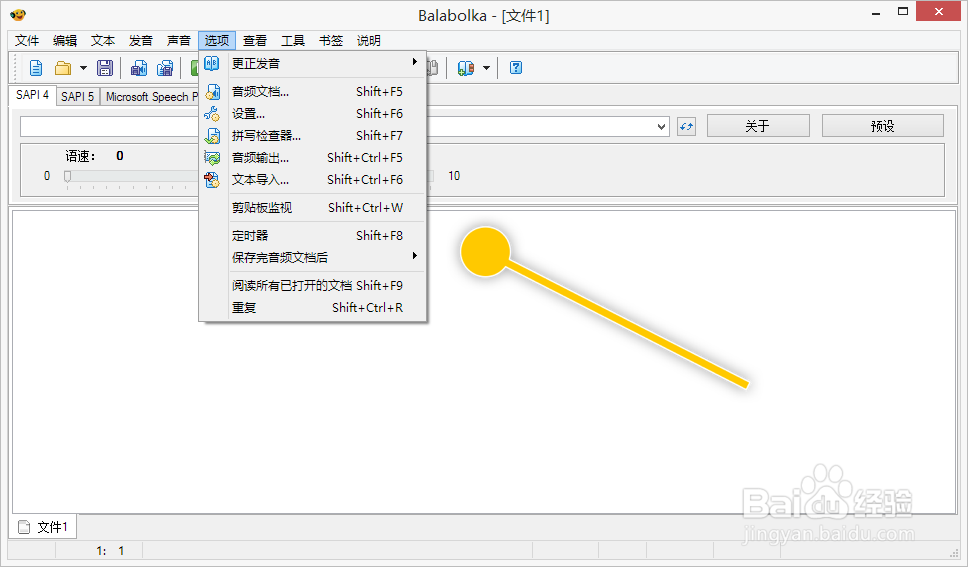Expand the arrow beside the bookmark icon
968x567 pixels.
point(486,68)
